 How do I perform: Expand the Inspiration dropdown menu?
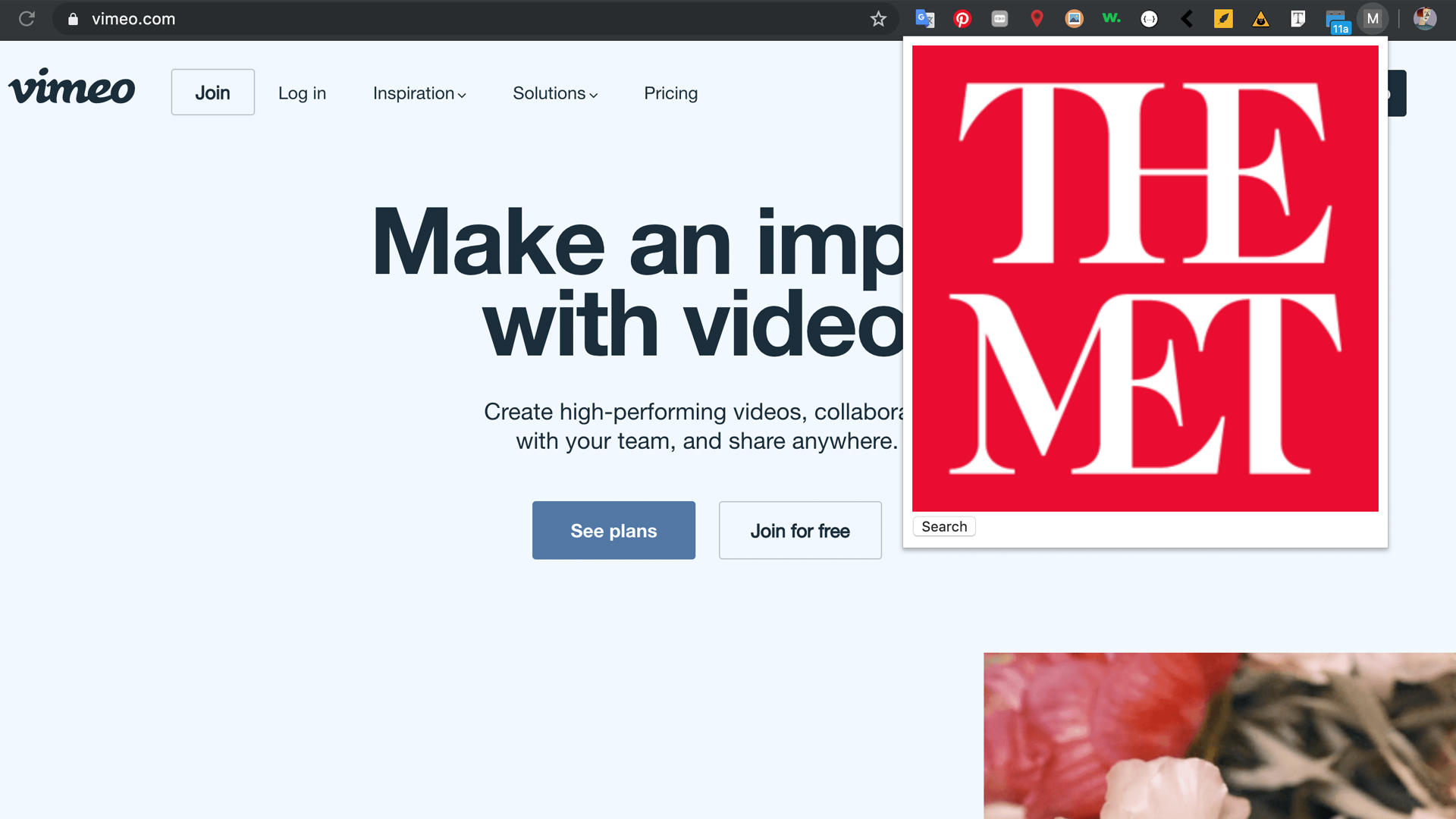point(419,93)
